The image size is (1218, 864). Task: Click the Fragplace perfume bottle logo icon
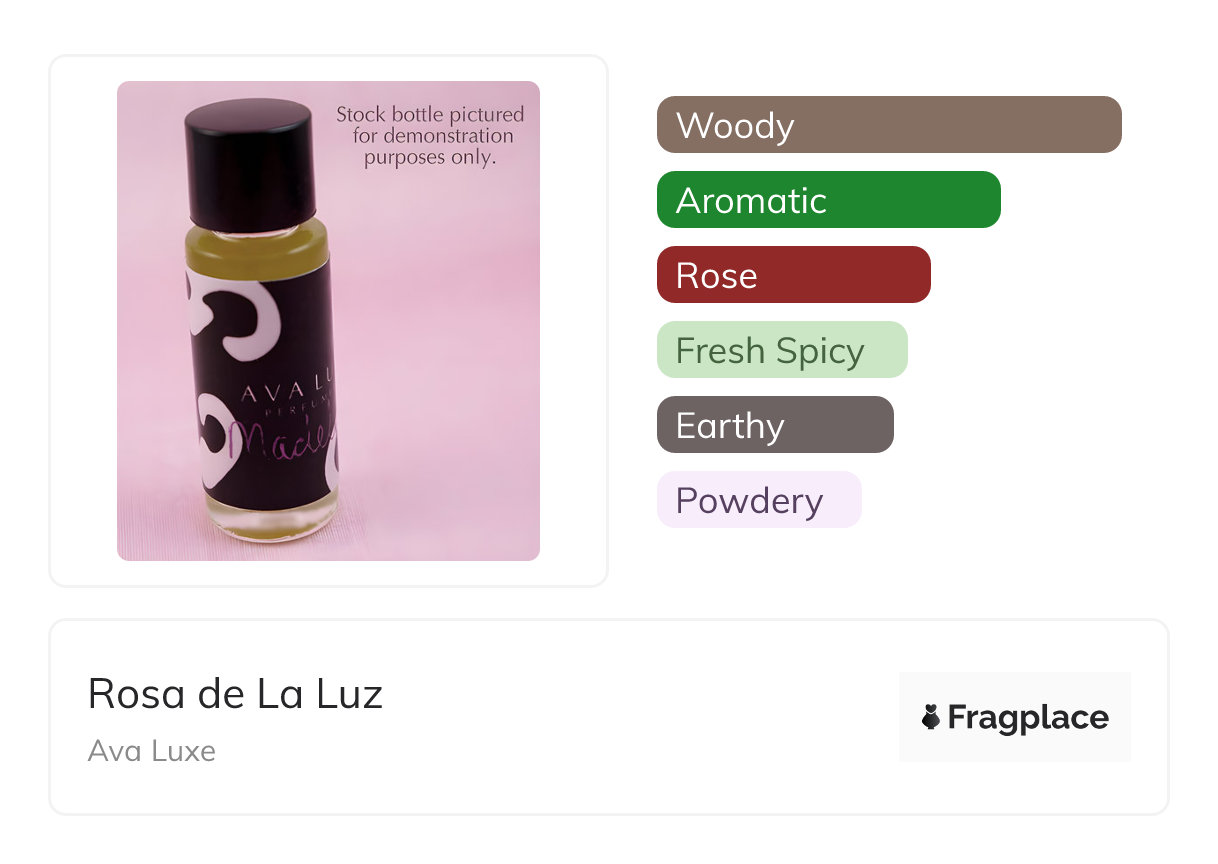(930, 717)
